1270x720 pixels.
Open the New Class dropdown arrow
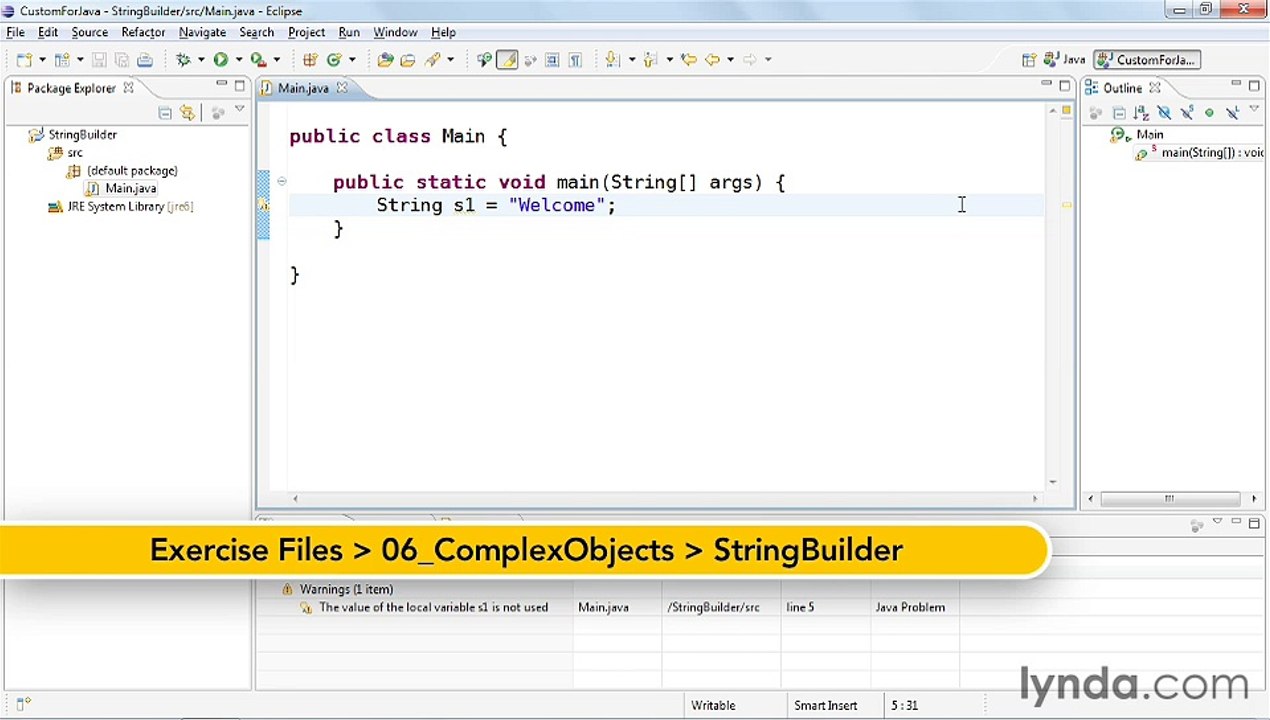(x=352, y=60)
